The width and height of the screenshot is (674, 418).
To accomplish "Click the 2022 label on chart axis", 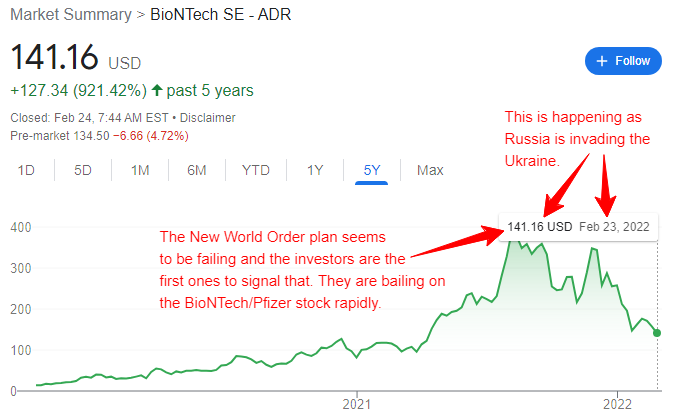I will (618, 404).
